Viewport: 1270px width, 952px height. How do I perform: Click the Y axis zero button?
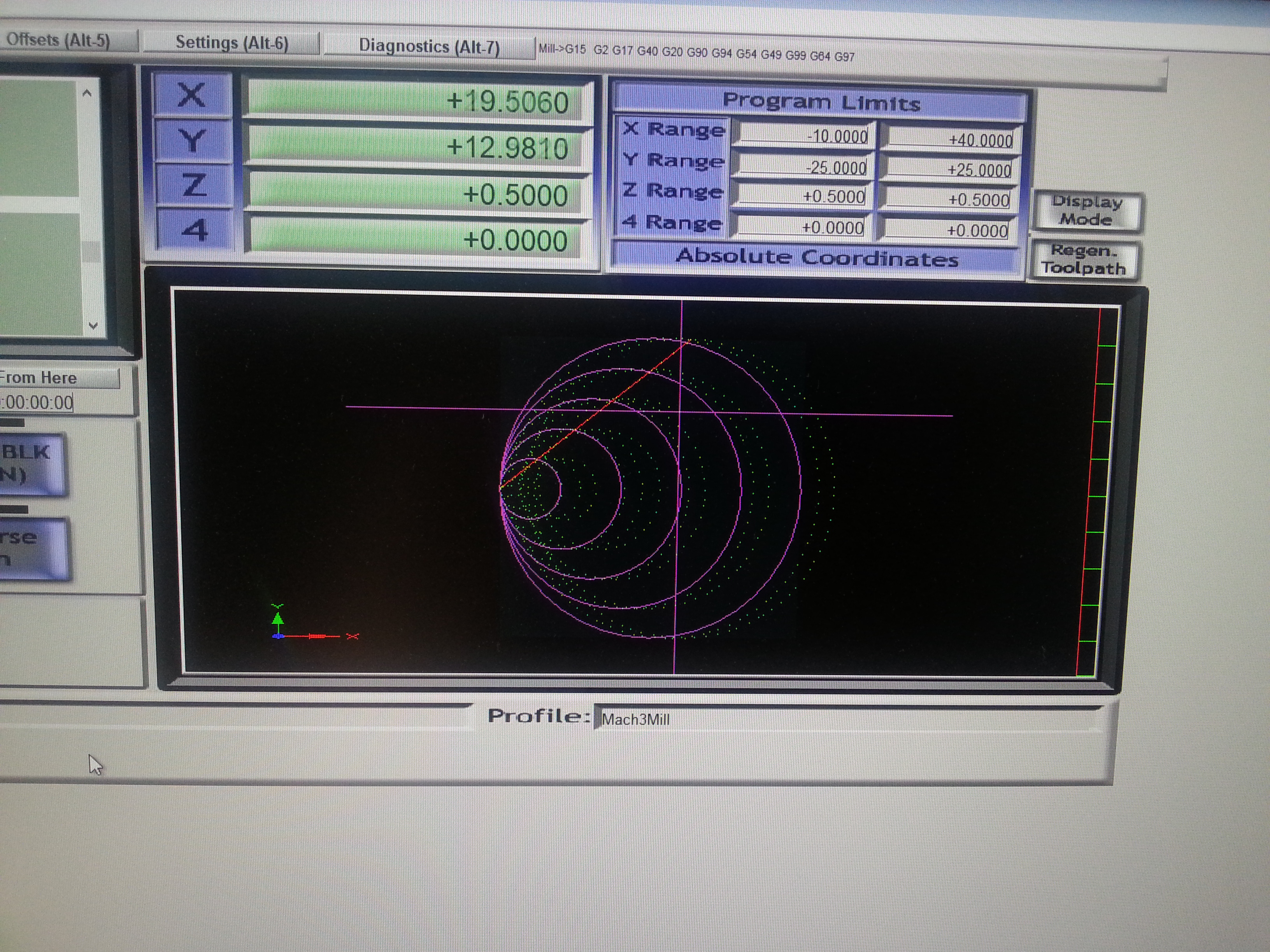pyautogui.click(x=193, y=141)
